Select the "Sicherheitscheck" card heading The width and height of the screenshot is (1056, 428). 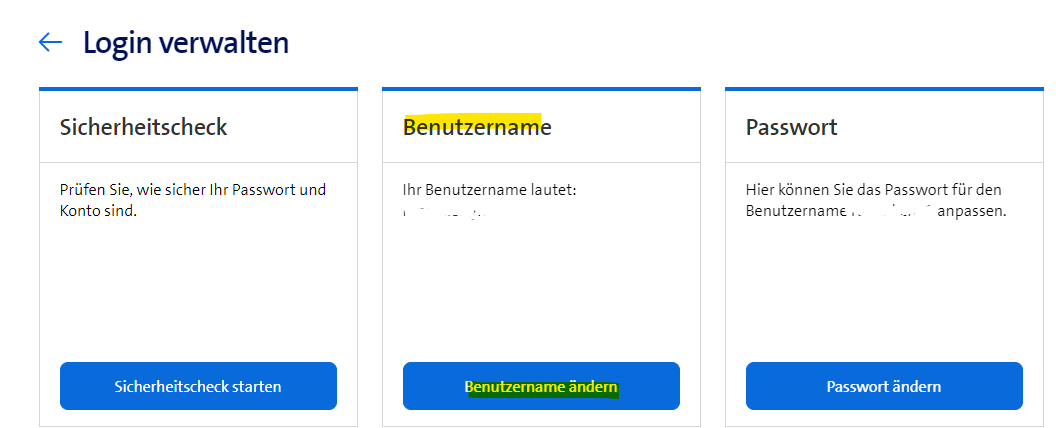point(143,127)
